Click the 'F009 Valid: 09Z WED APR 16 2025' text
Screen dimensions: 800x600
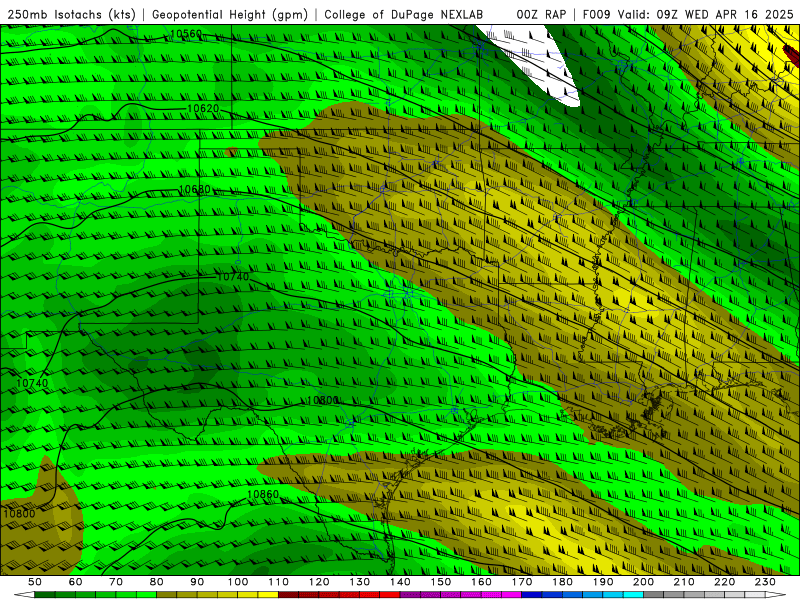pos(688,14)
